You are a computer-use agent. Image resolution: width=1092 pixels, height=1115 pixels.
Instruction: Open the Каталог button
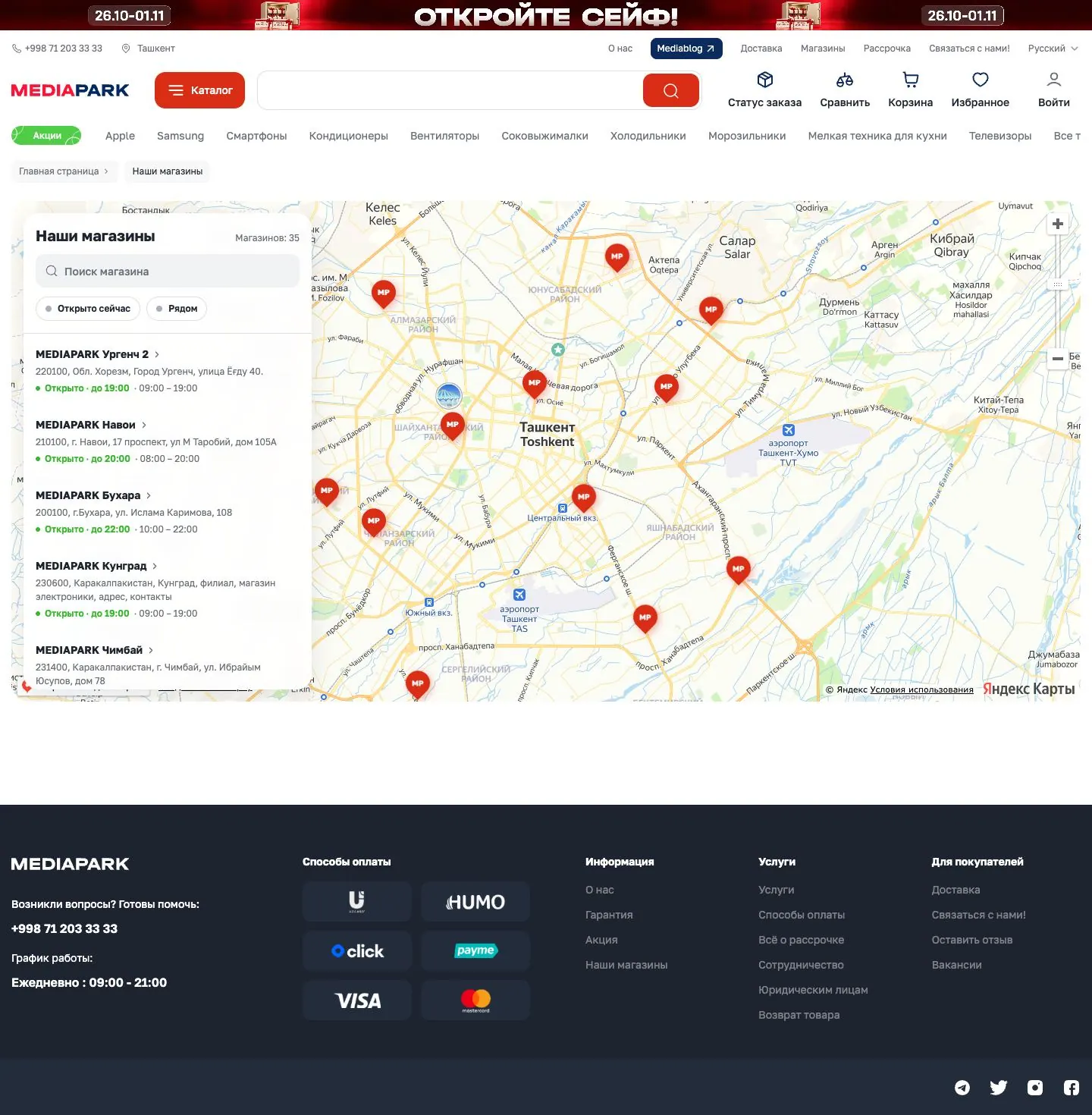pyautogui.click(x=200, y=90)
